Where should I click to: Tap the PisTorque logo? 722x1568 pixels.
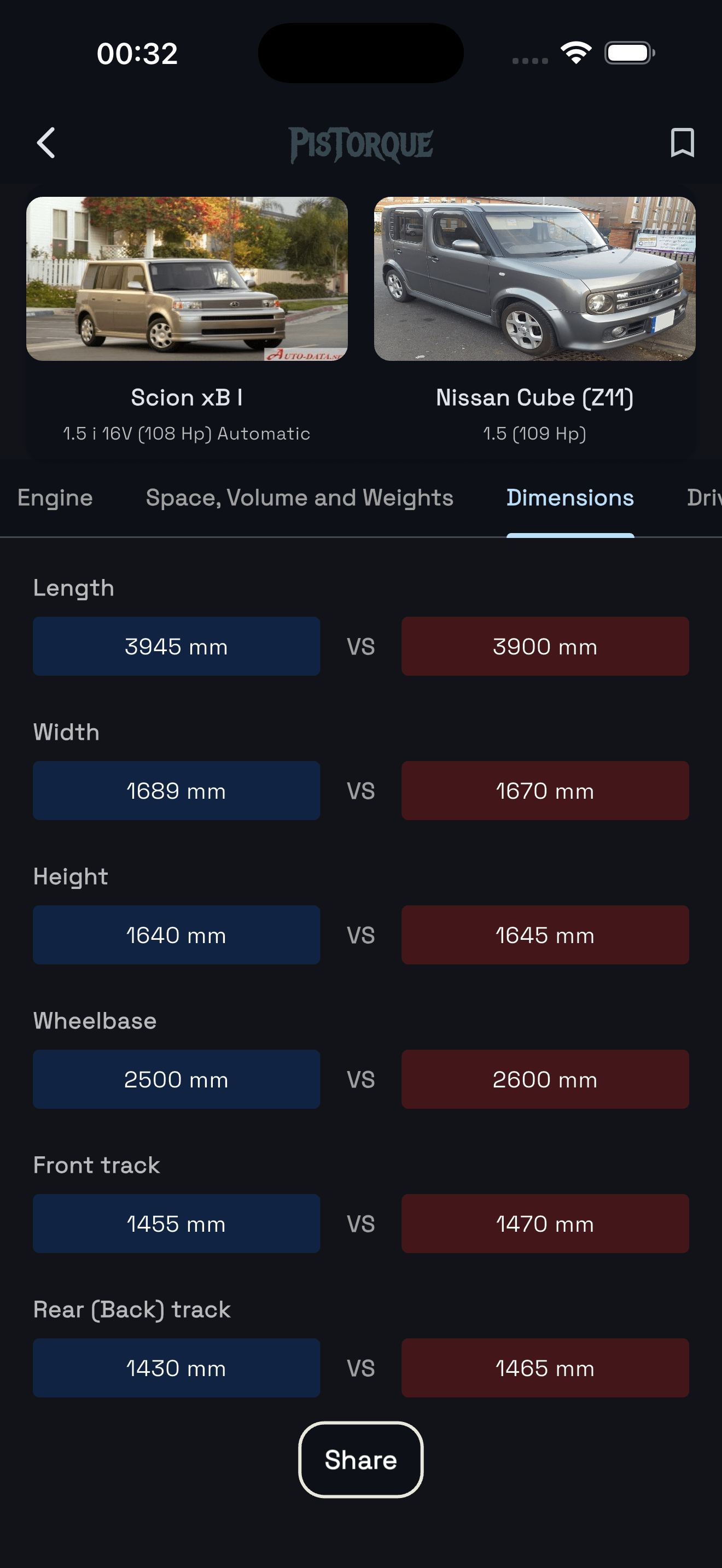tap(361, 144)
